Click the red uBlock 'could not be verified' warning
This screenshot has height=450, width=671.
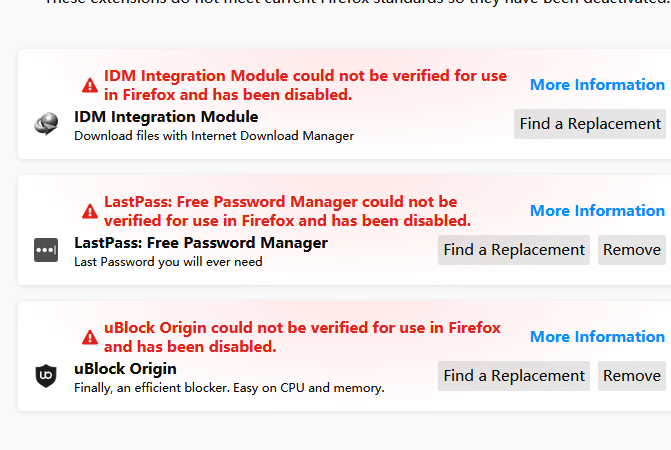(302, 337)
